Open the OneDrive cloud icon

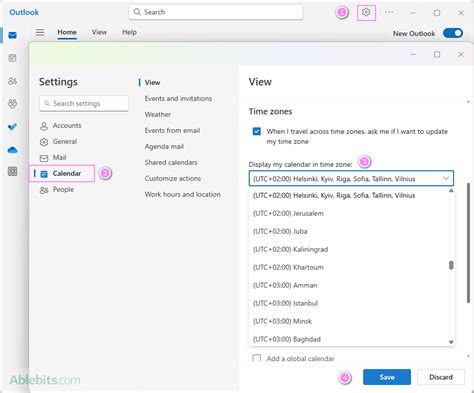pos(12,150)
